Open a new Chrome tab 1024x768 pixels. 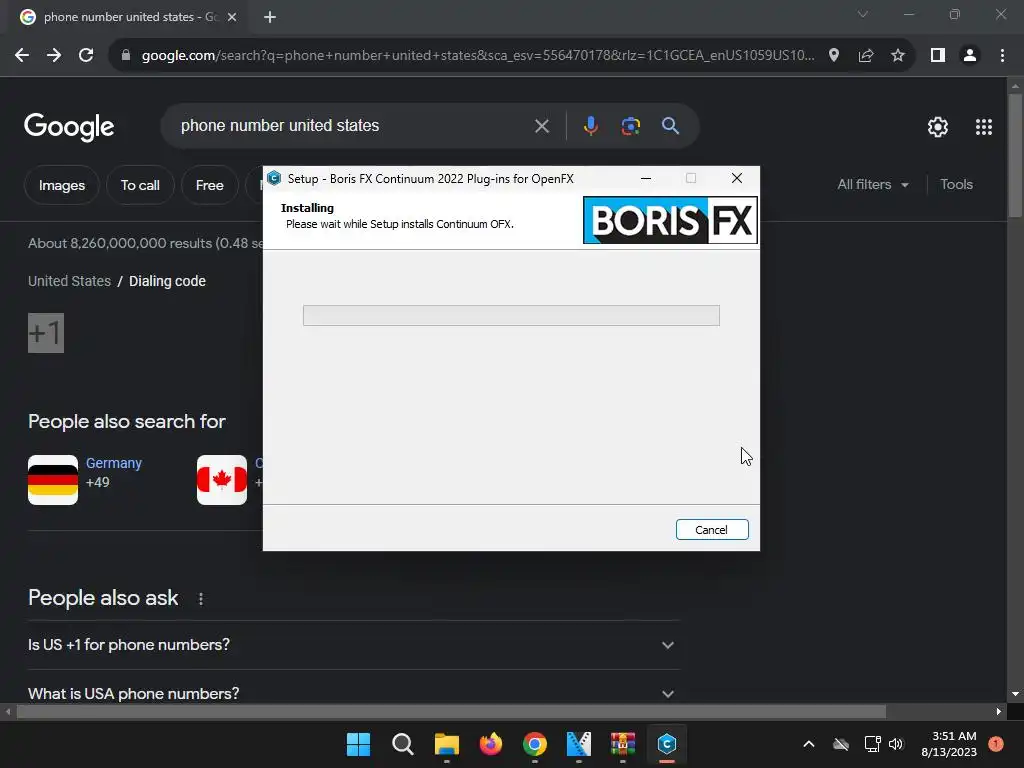click(270, 17)
